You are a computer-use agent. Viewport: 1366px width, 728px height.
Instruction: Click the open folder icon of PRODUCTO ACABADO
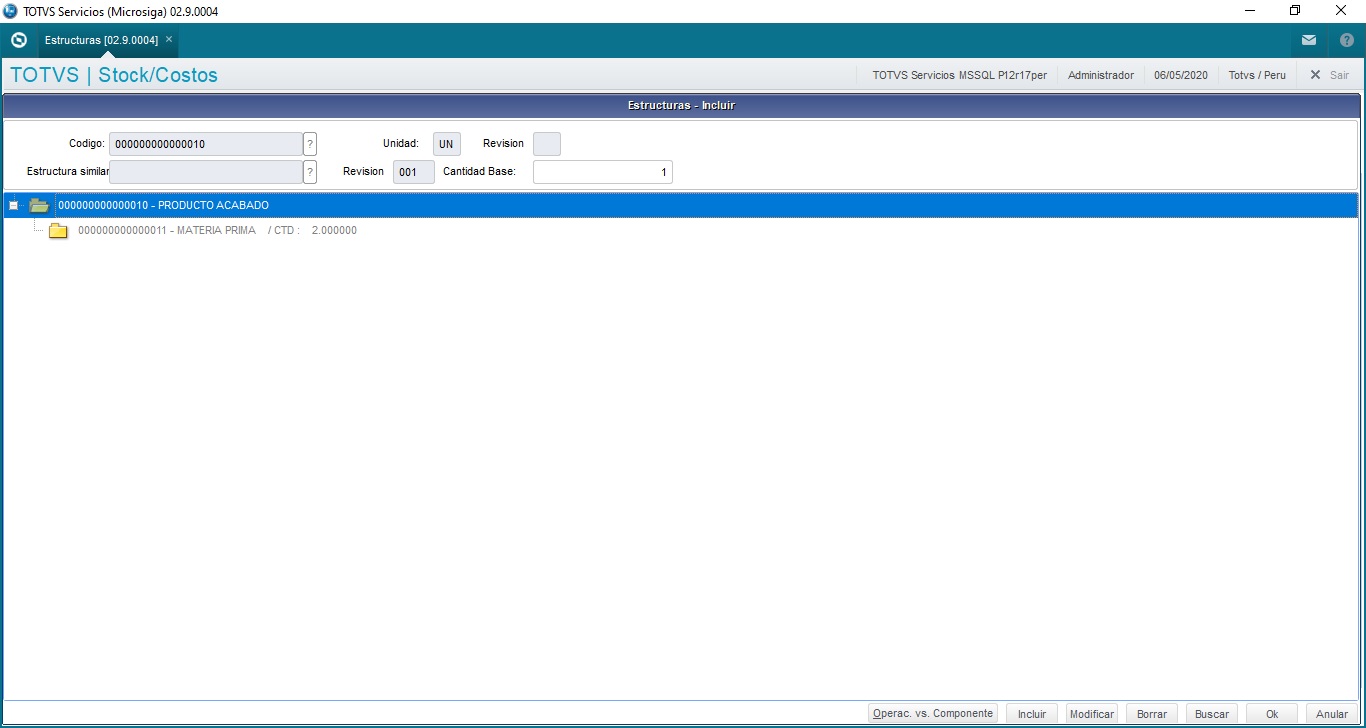pyautogui.click(x=39, y=205)
